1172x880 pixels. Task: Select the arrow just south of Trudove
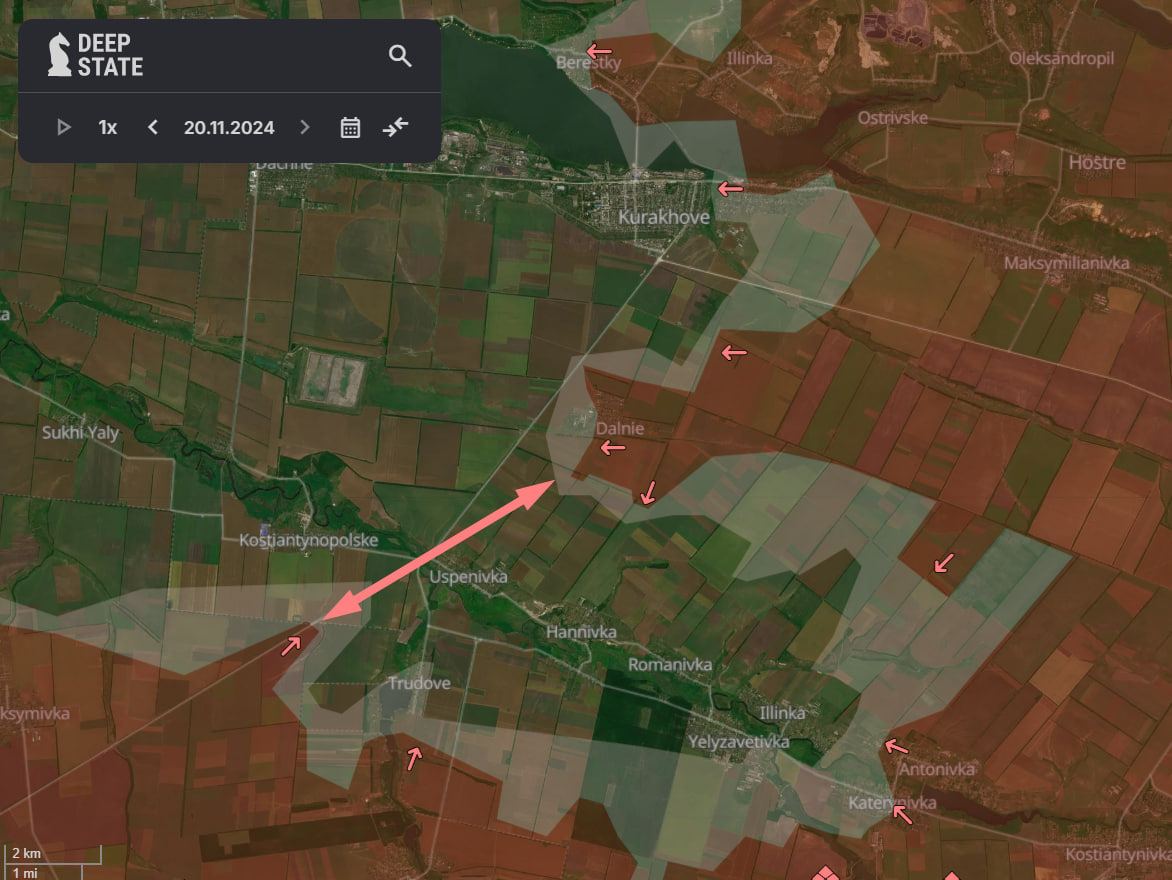coord(413,758)
